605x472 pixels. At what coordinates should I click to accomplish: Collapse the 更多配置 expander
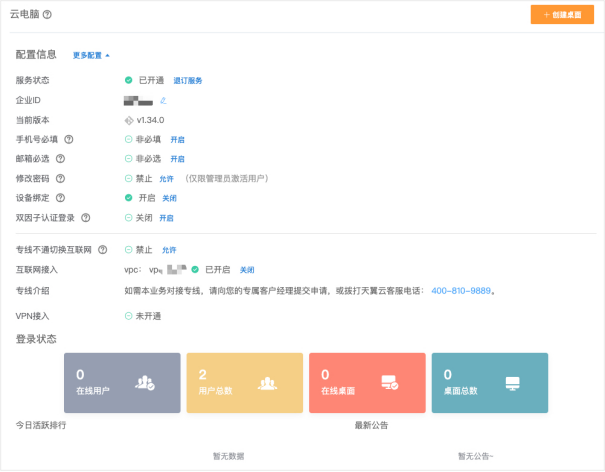coord(91,55)
